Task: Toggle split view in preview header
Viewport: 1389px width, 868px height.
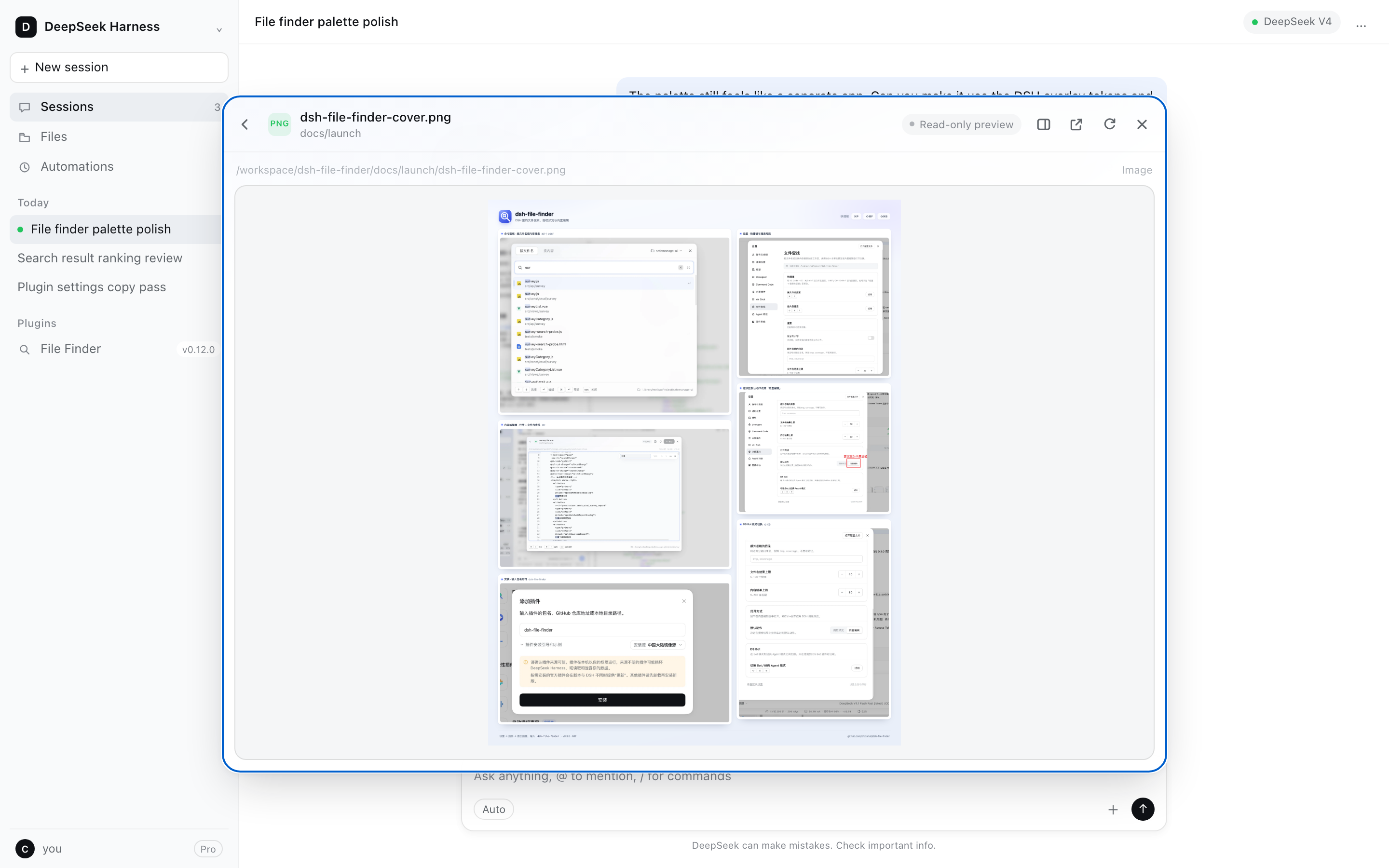Action: [x=1044, y=124]
